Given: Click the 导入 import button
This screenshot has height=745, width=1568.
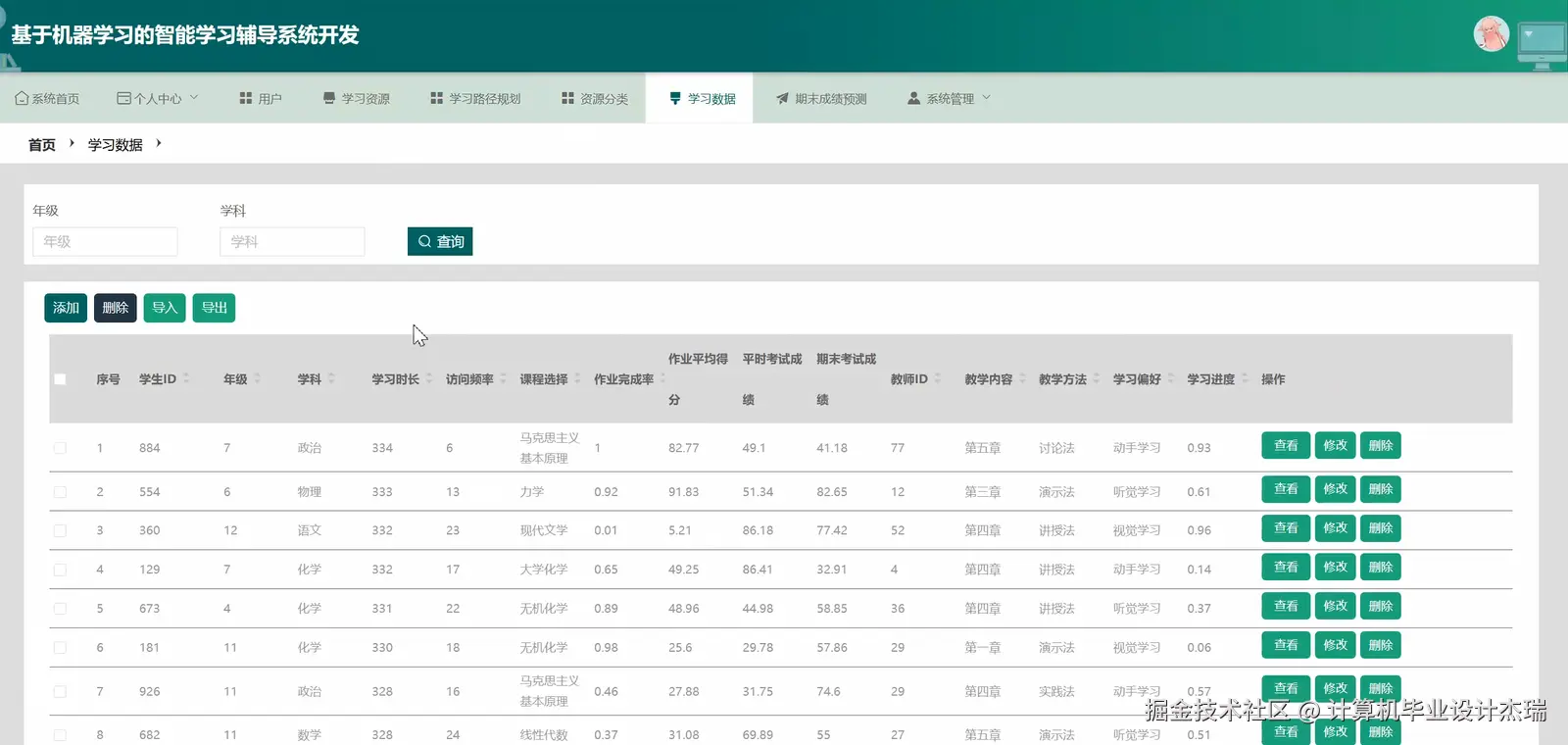Looking at the screenshot, I should (x=165, y=308).
